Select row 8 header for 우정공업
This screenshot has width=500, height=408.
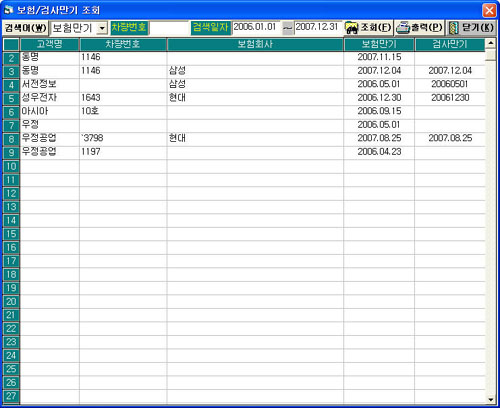tap(11, 139)
